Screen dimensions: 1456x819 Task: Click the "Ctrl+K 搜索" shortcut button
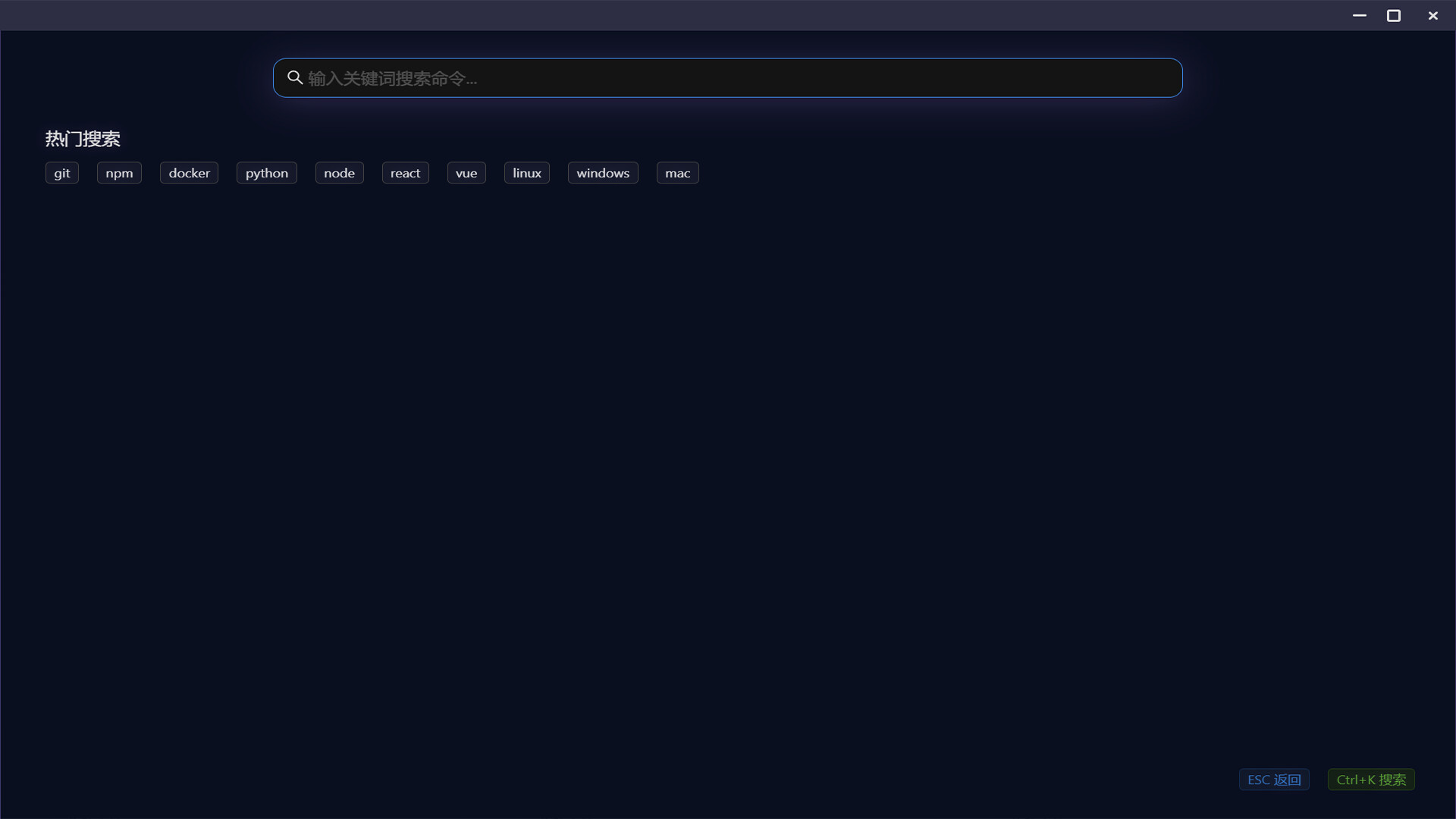pyautogui.click(x=1370, y=779)
